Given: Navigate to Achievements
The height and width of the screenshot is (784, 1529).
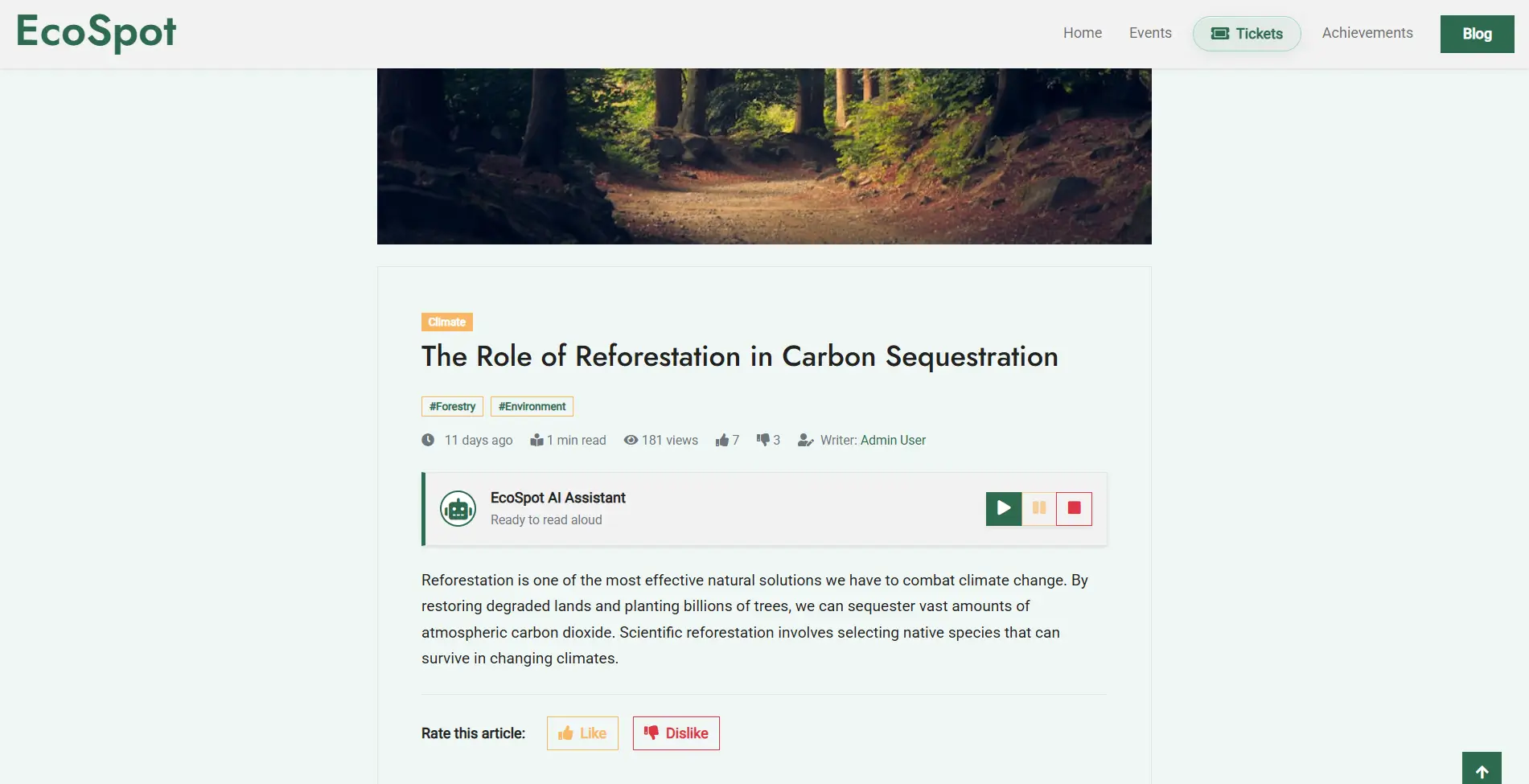Looking at the screenshot, I should pos(1367,33).
